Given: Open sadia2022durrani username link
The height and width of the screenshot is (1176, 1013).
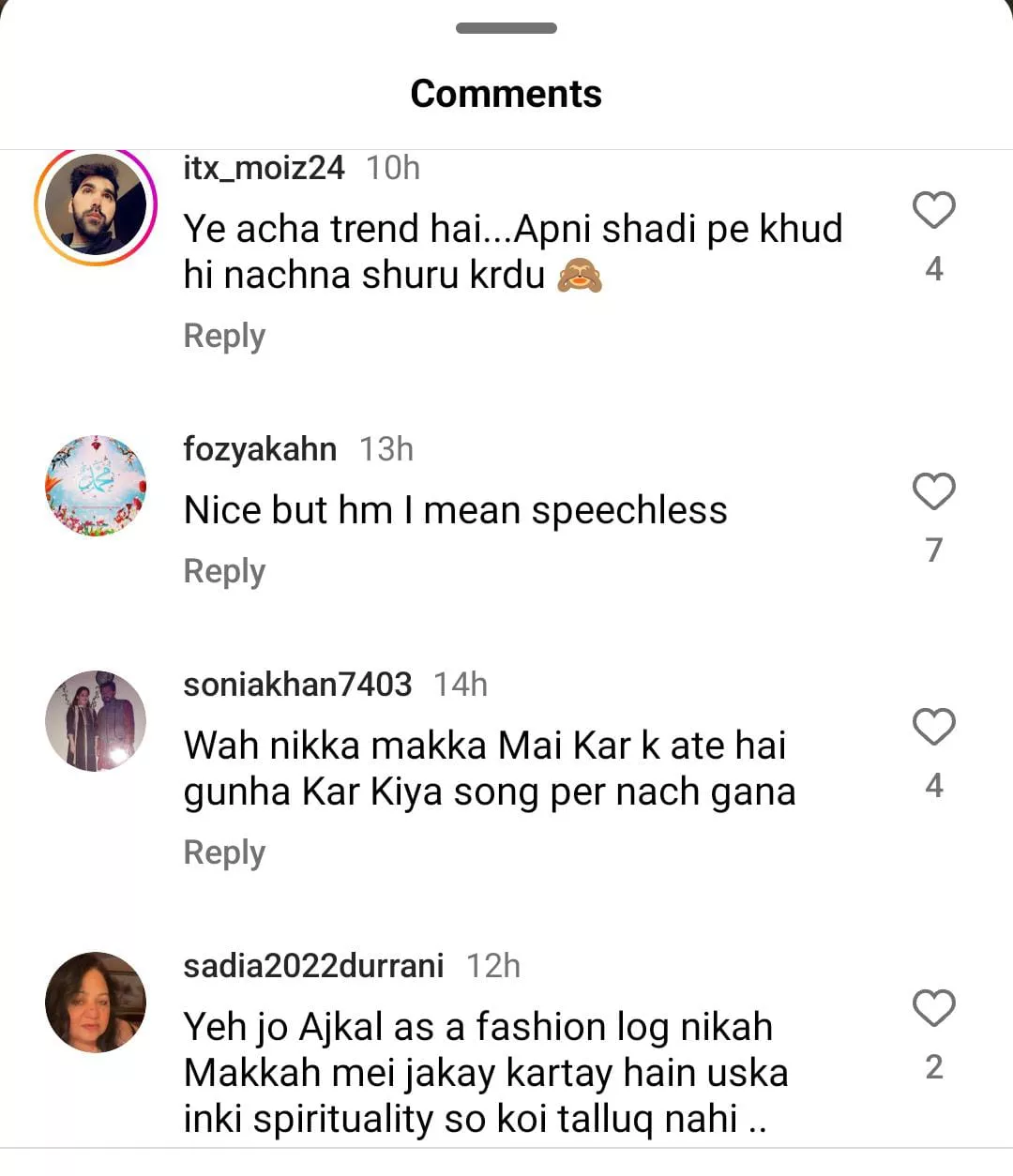Looking at the screenshot, I should pos(313,966).
